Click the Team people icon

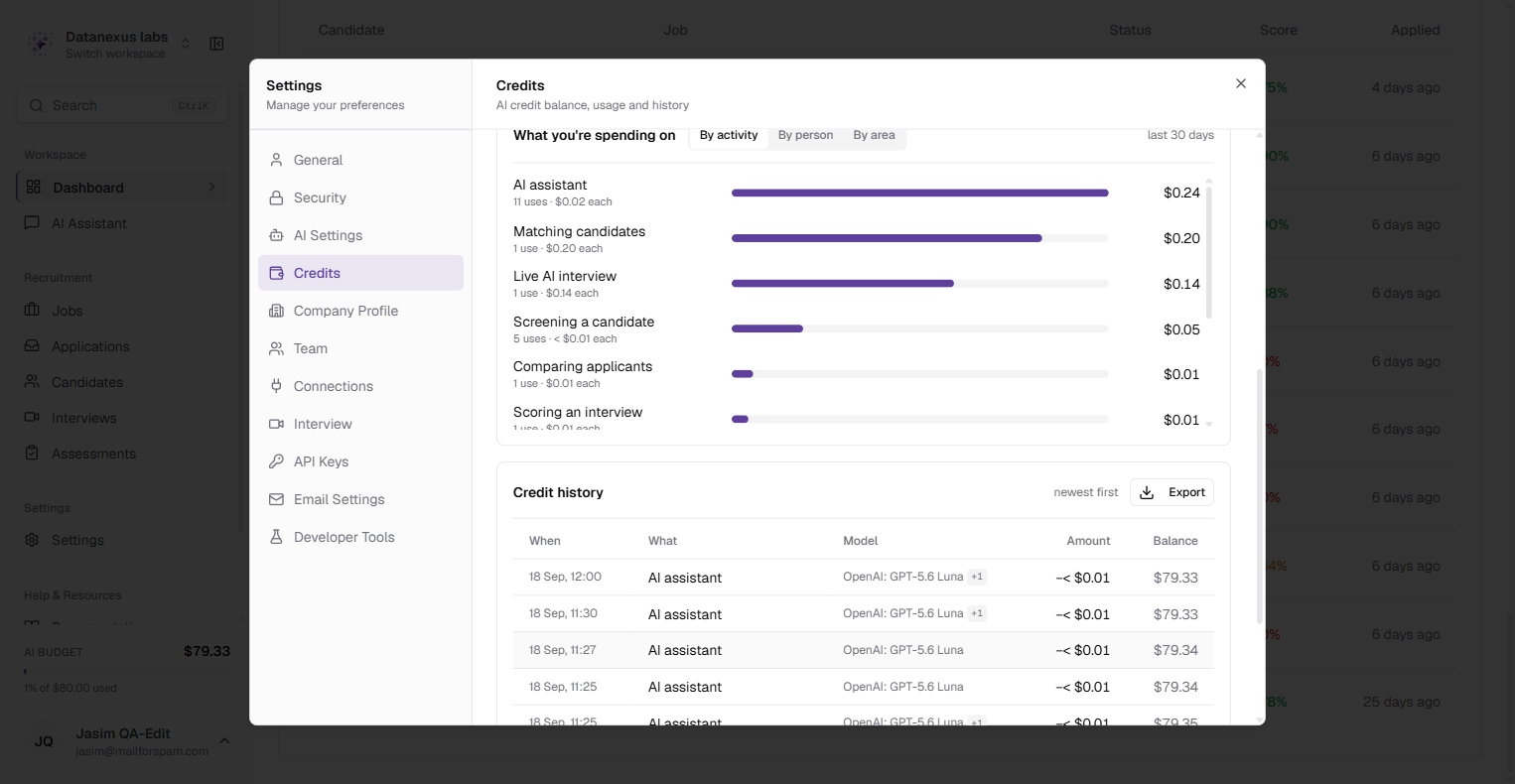pyautogui.click(x=276, y=348)
